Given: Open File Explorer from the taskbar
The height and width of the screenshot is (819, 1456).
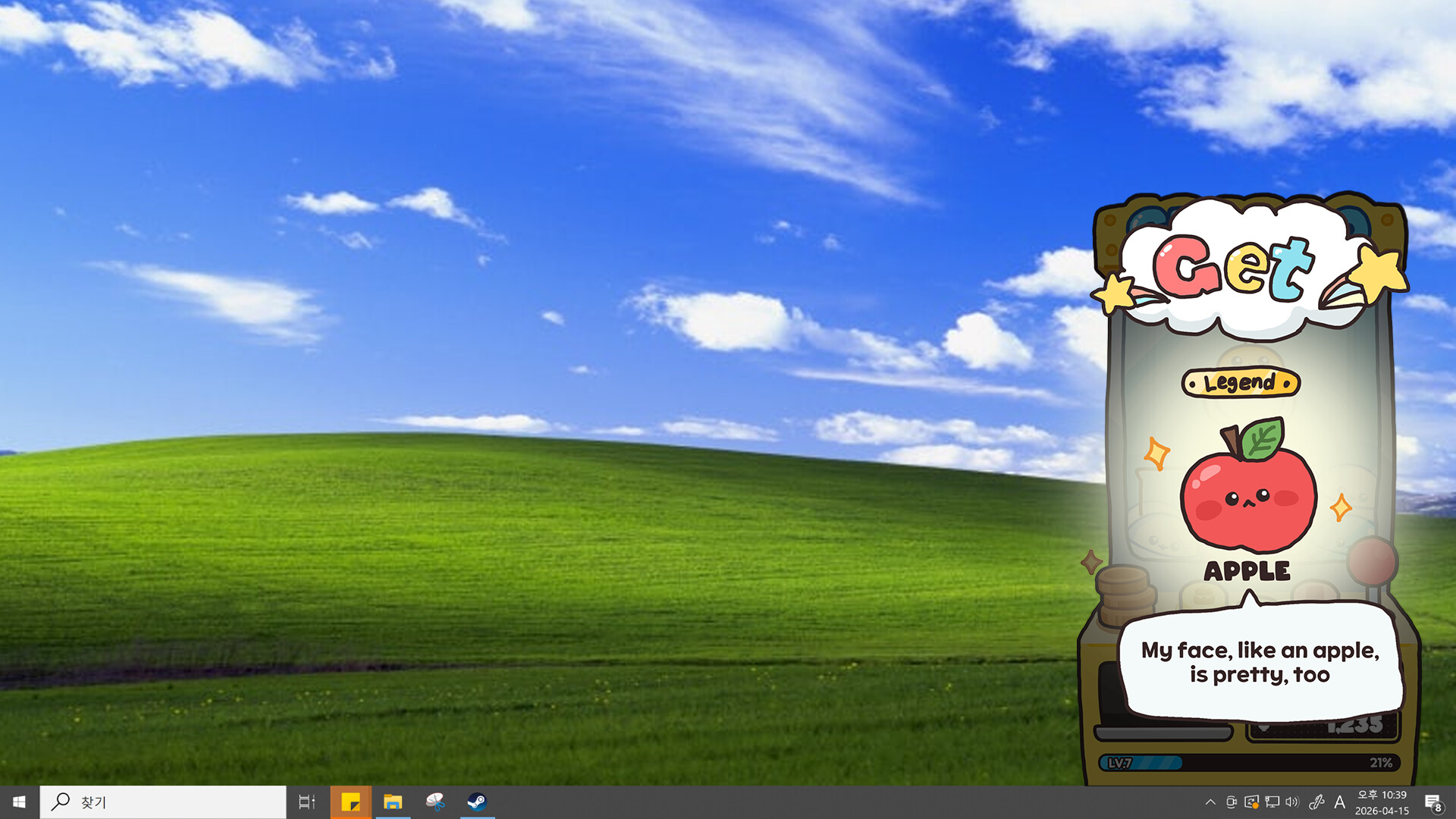Looking at the screenshot, I should point(393,802).
